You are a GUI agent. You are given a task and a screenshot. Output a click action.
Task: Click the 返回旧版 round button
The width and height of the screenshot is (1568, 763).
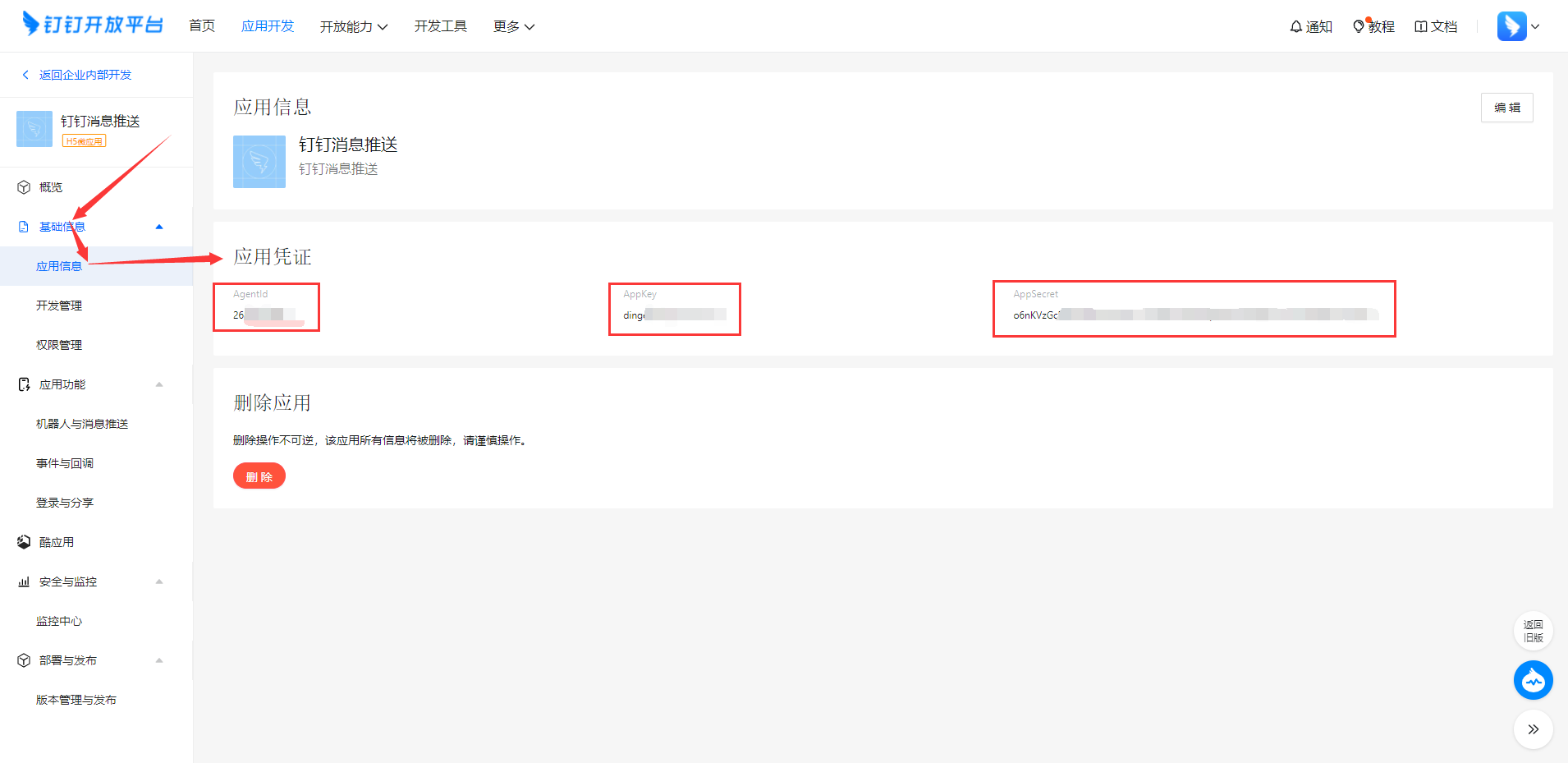[x=1534, y=631]
